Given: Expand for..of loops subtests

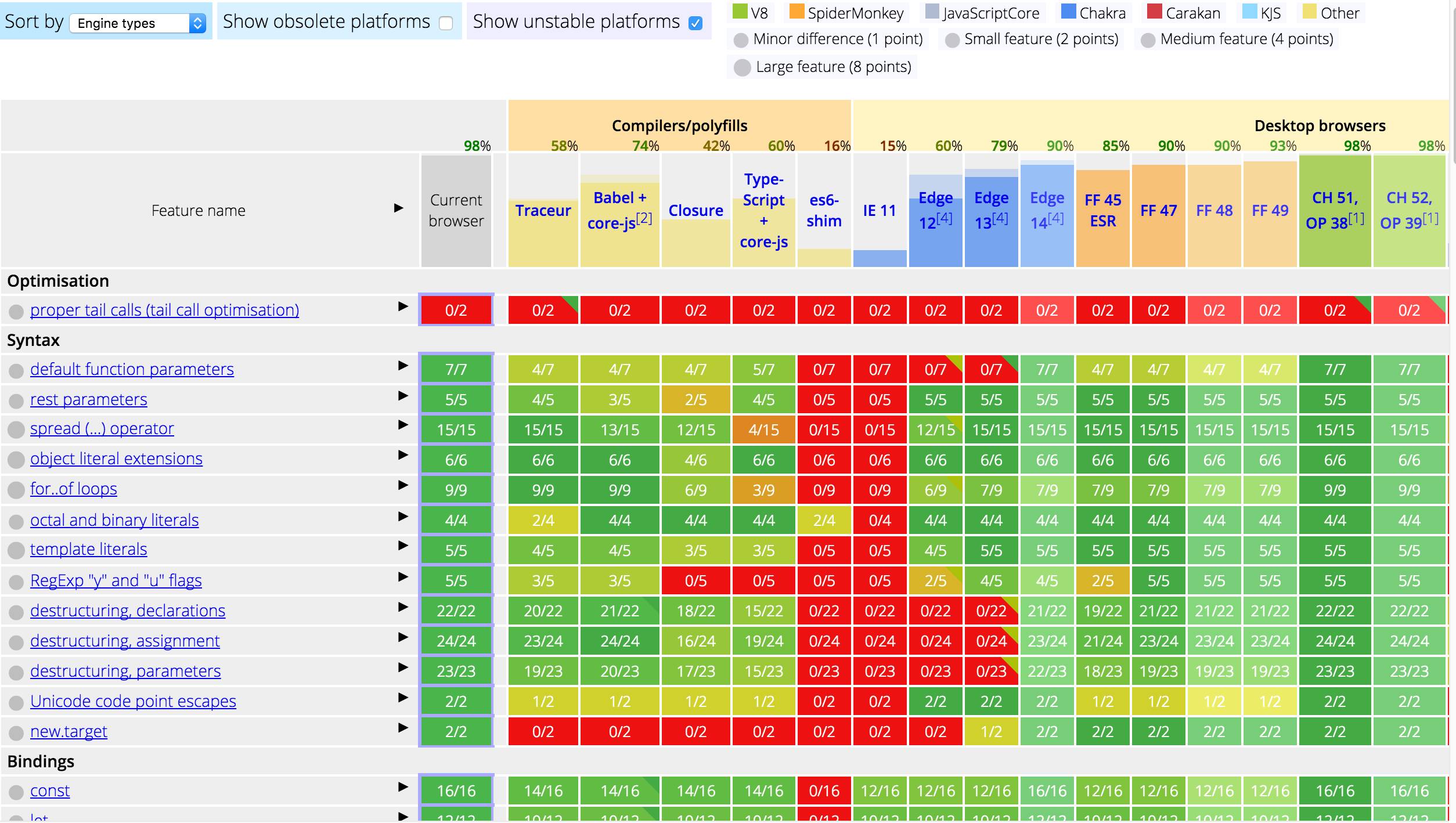Looking at the screenshot, I should [x=403, y=485].
